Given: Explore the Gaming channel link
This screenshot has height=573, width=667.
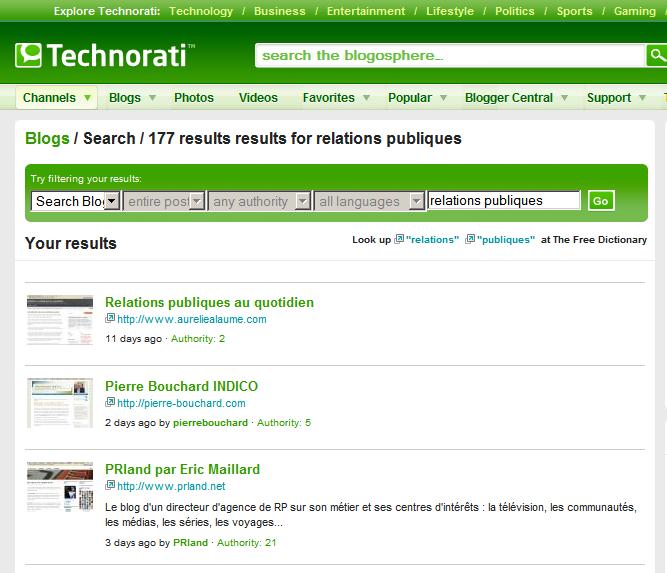Looking at the screenshot, I should pyautogui.click(x=635, y=11).
